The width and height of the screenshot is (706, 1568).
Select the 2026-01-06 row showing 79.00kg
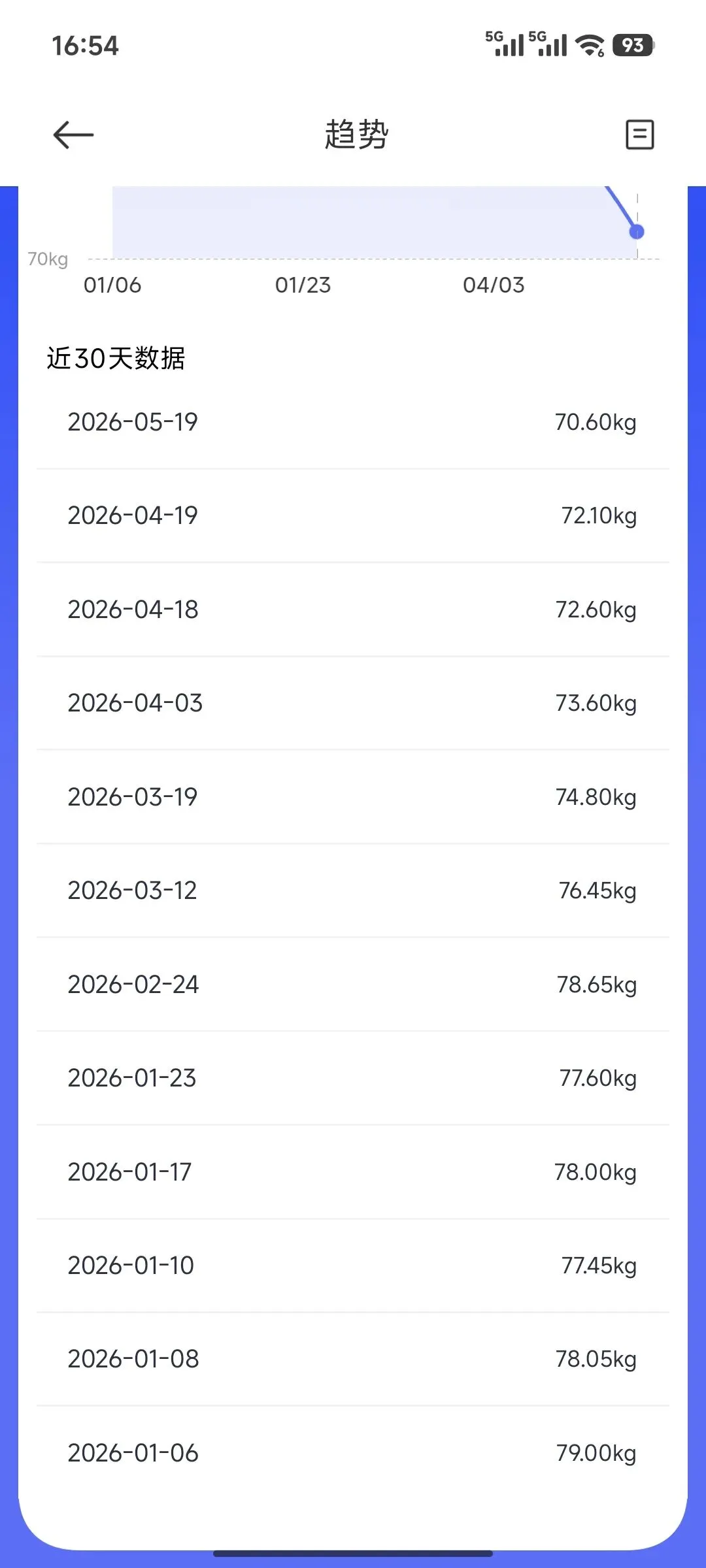(353, 1453)
